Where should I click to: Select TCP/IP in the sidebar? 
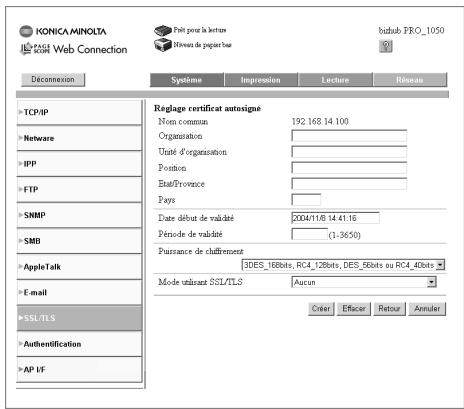coord(79,112)
